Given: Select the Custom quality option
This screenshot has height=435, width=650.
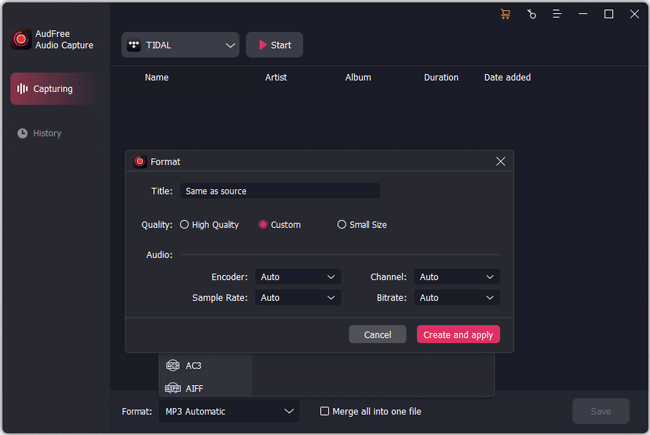Looking at the screenshot, I should (263, 225).
